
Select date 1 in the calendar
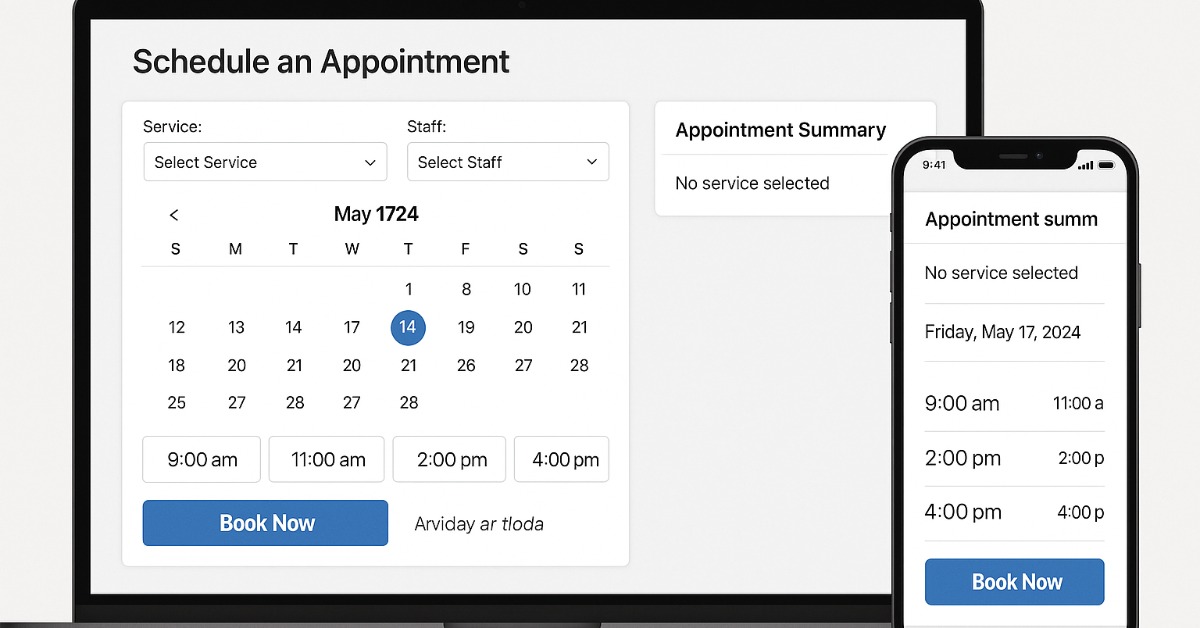[x=408, y=289]
